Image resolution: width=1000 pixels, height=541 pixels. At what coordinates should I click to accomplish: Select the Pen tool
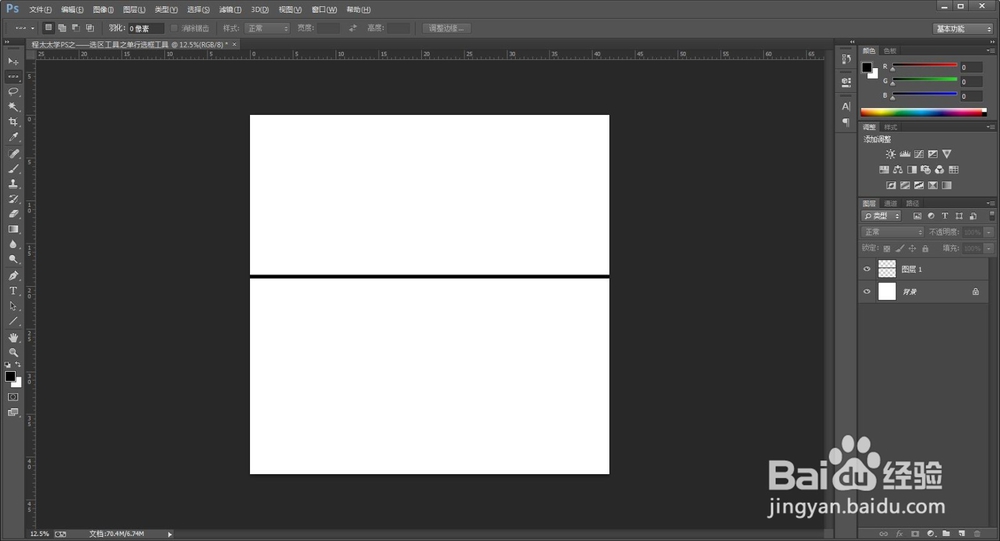pos(13,276)
